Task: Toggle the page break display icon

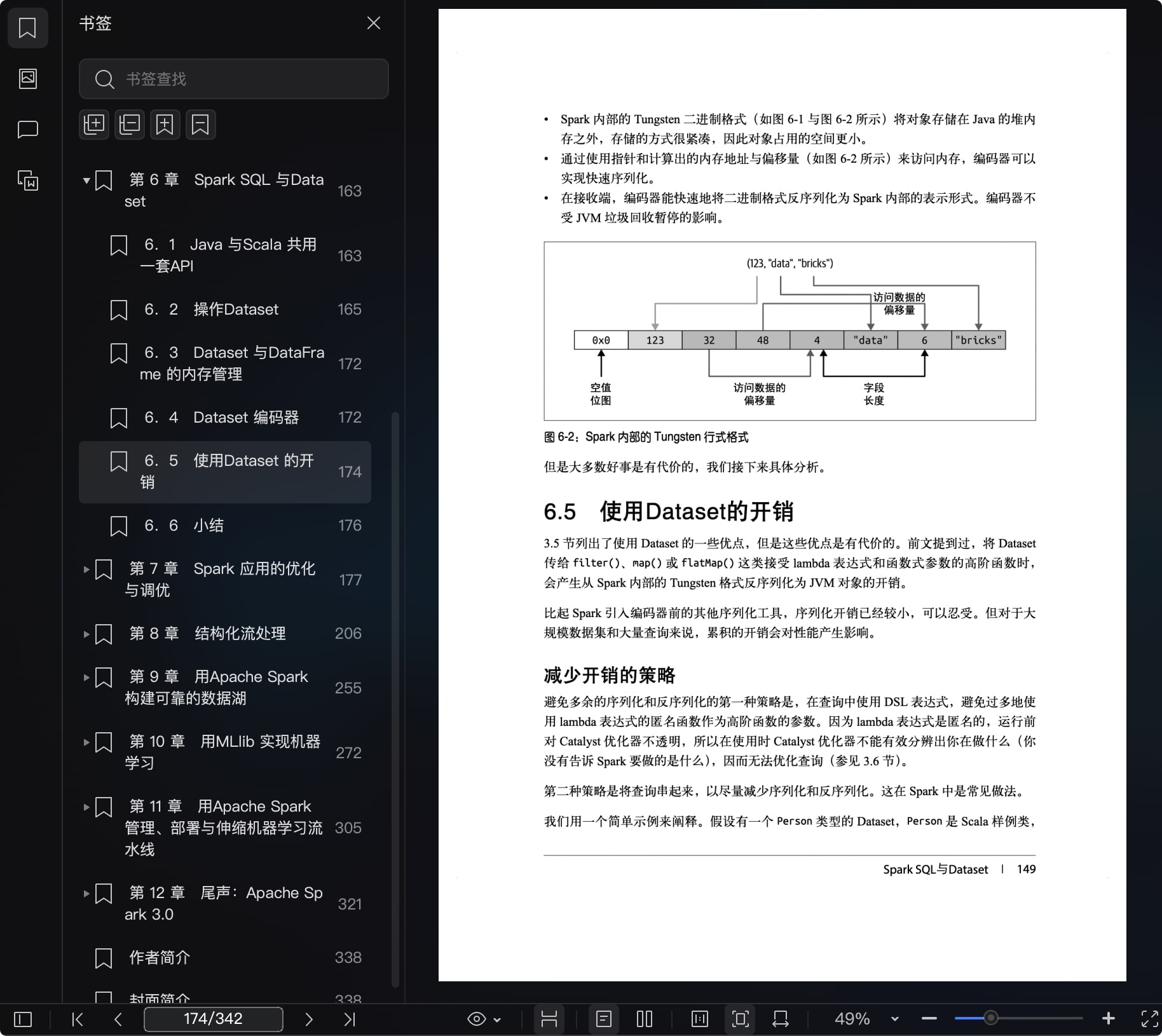Action: (x=549, y=1019)
